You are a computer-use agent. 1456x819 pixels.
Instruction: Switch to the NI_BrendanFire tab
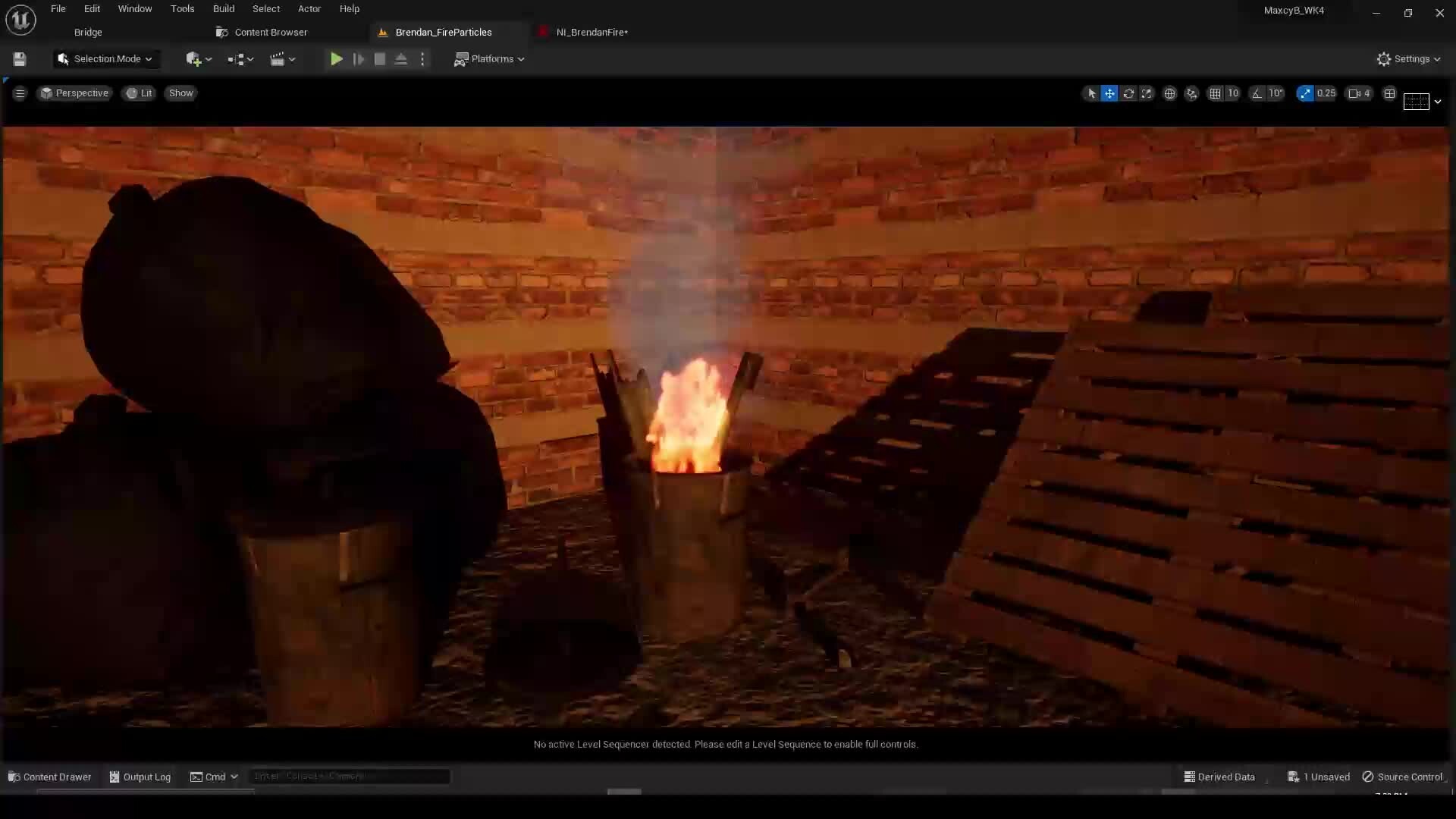click(x=591, y=32)
